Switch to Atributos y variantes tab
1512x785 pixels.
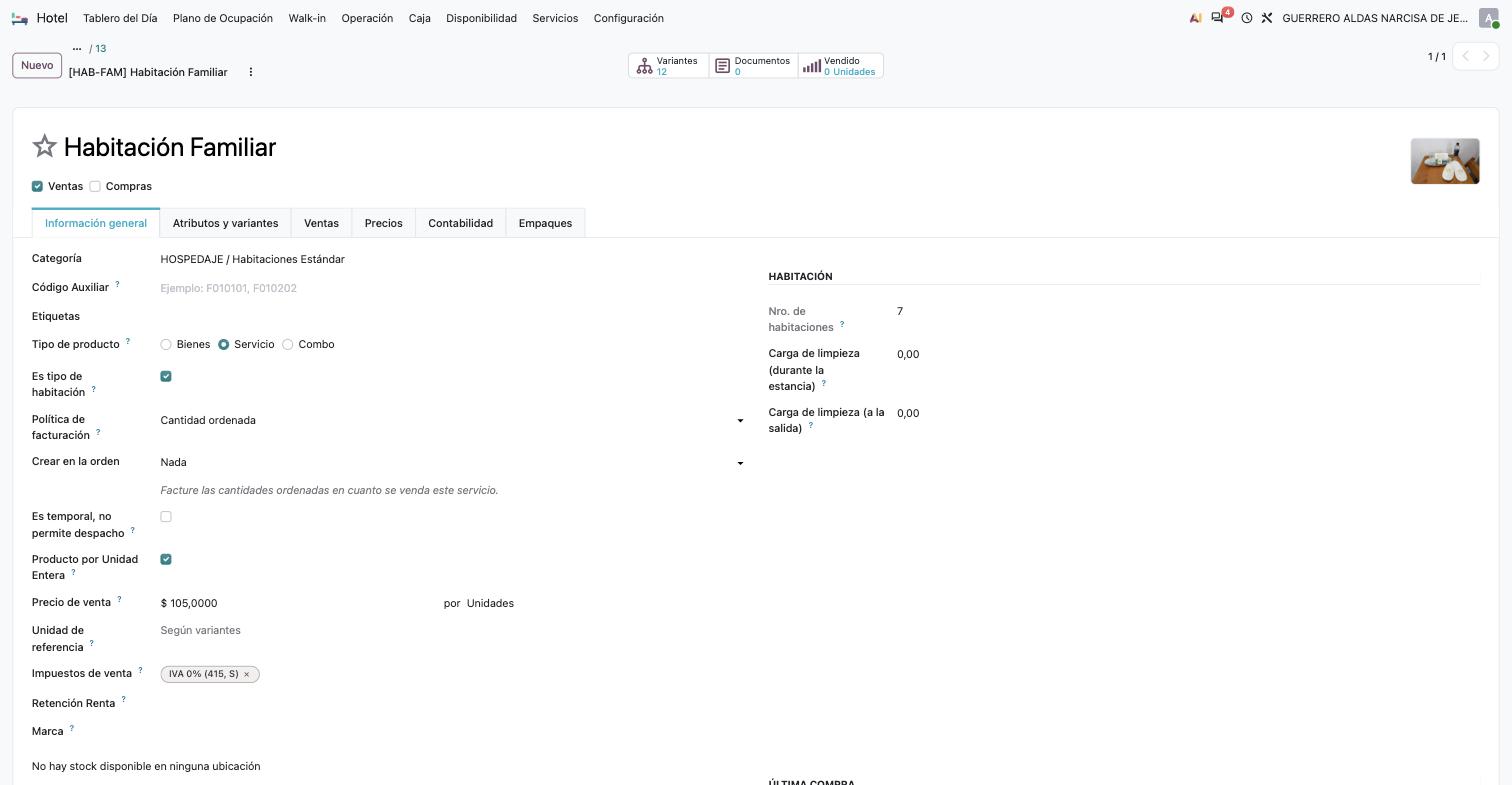click(x=225, y=223)
